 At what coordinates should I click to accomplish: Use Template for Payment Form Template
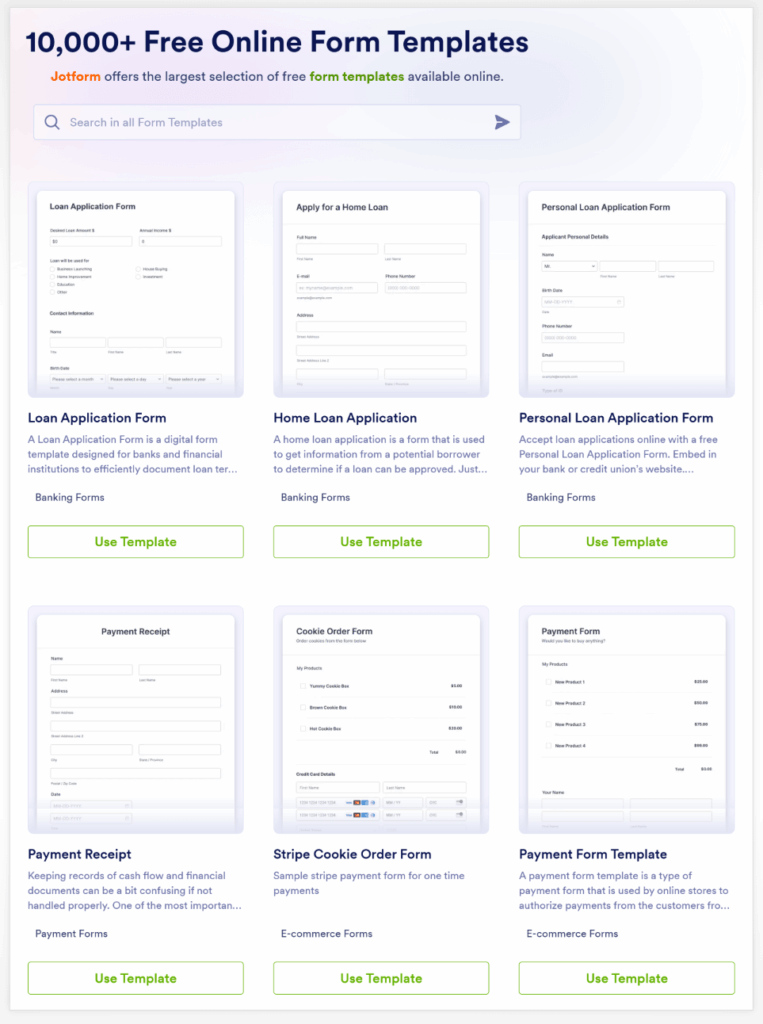coord(626,978)
